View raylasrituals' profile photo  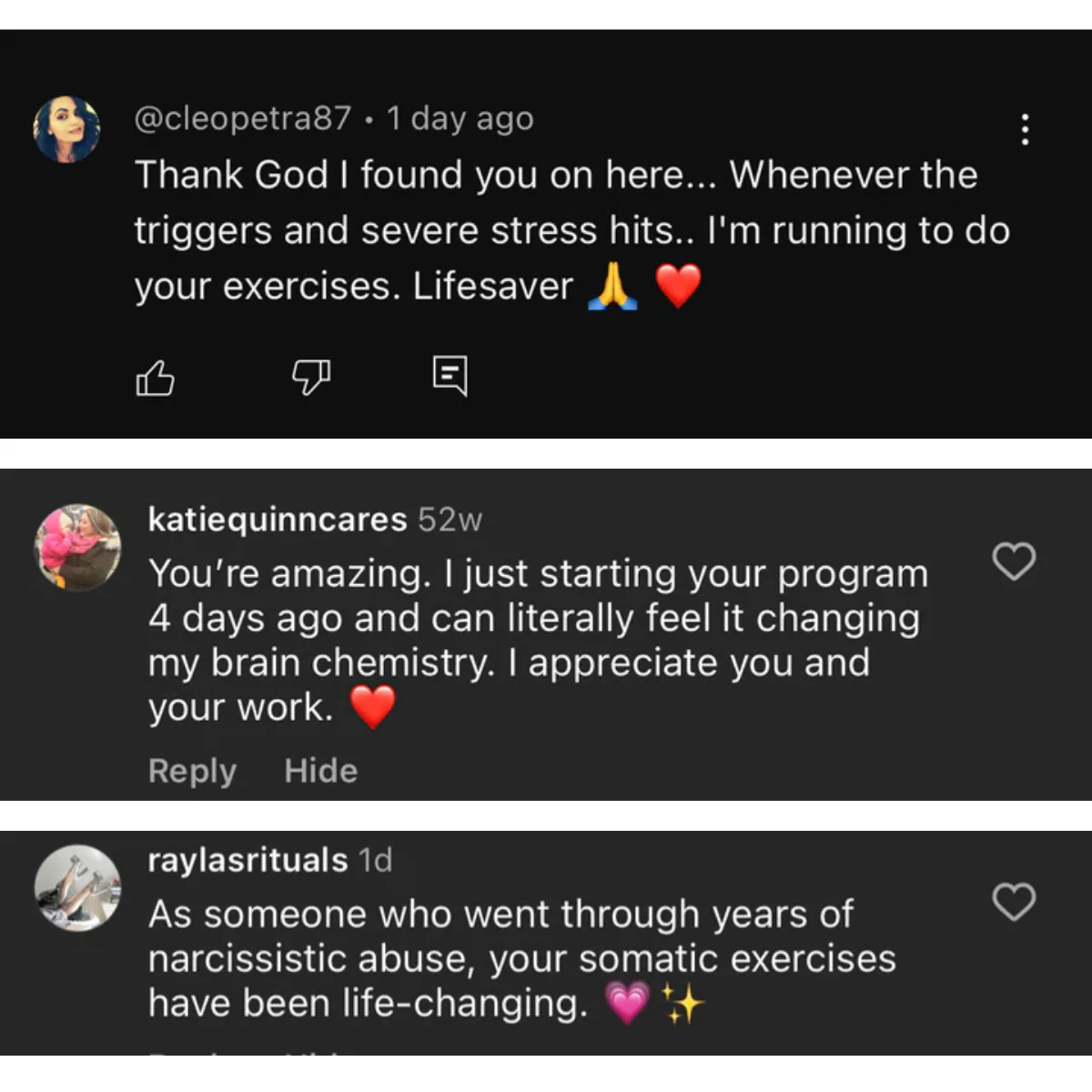(77, 888)
